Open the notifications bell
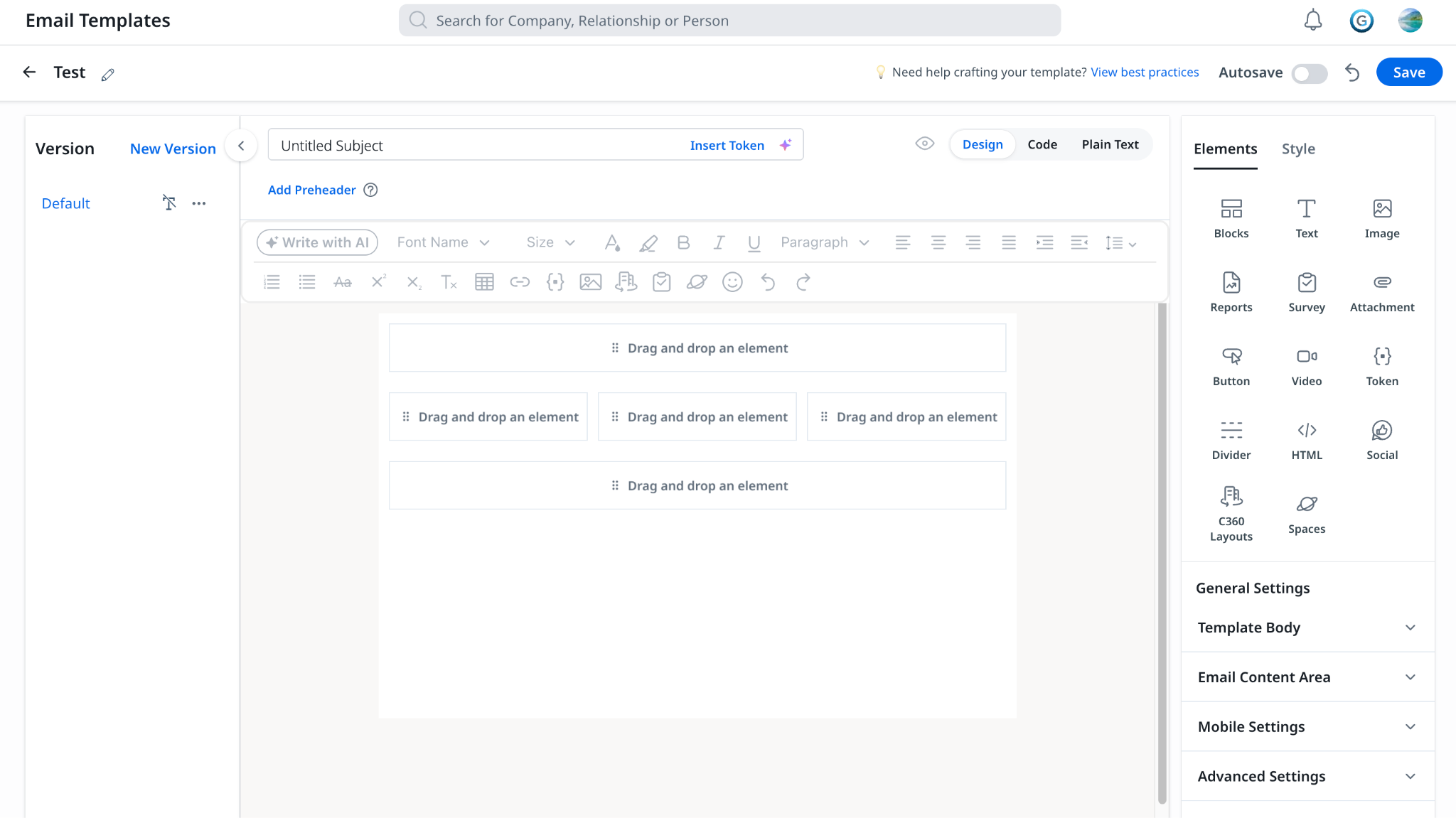The width and height of the screenshot is (1456, 818). (x=1312, y=21)
